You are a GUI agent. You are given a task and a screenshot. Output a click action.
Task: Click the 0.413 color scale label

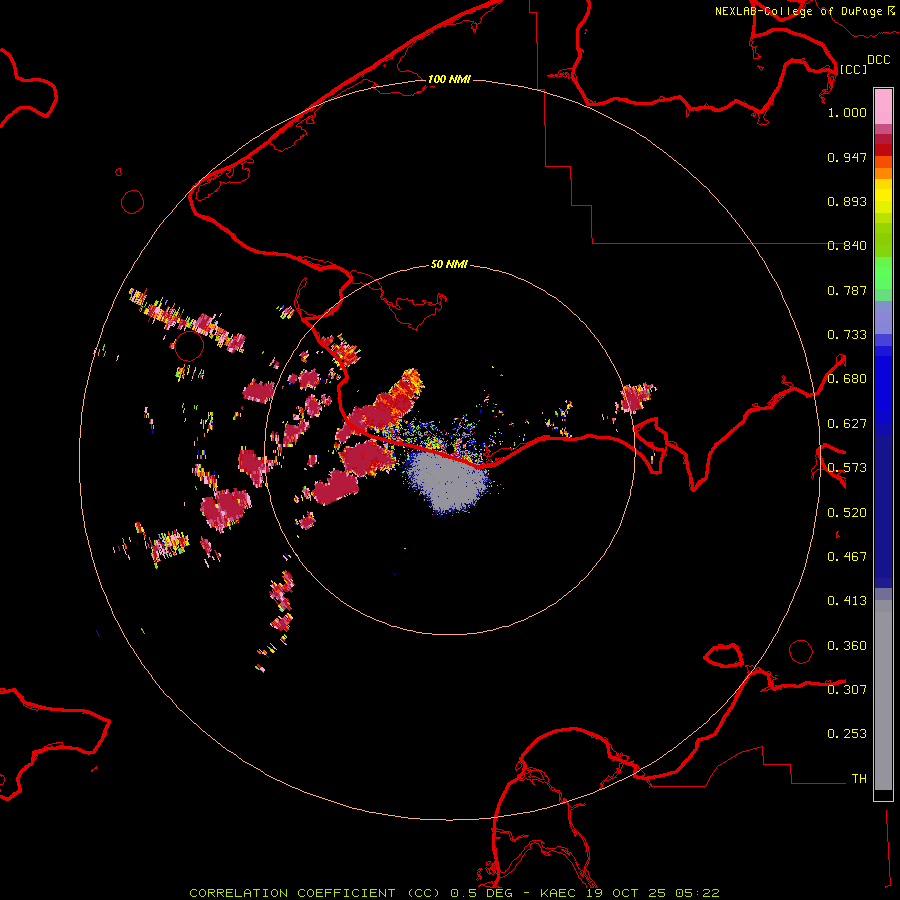pyautogui.click(x=847, y=601)
